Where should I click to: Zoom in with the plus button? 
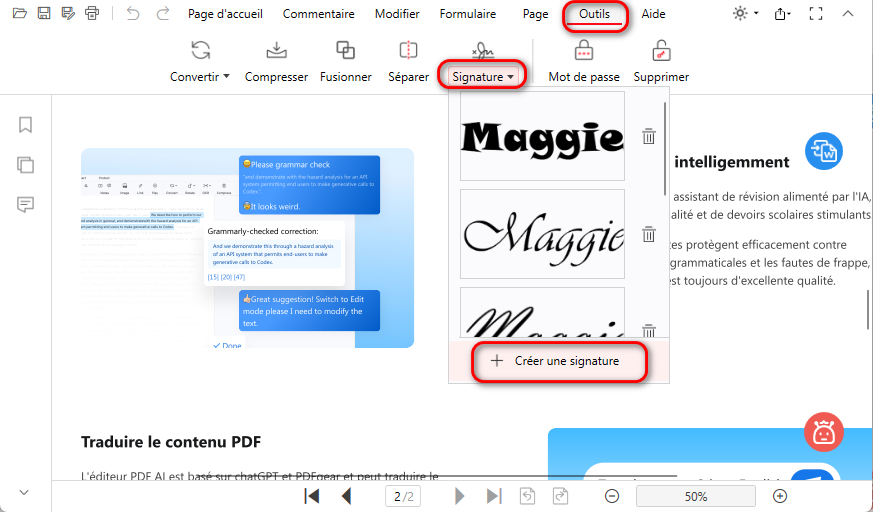tap(780, 496)
